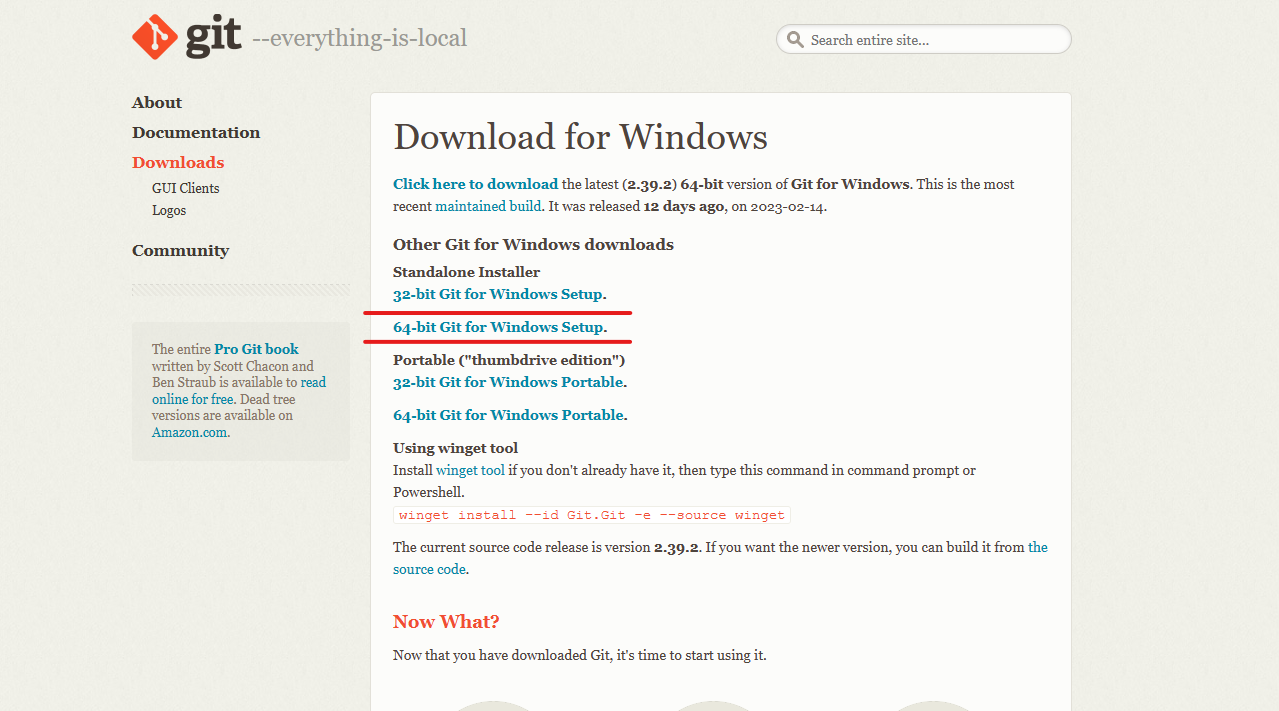
Task: Download 32-bit Git for Windows Setup
Action: [498, 295]
